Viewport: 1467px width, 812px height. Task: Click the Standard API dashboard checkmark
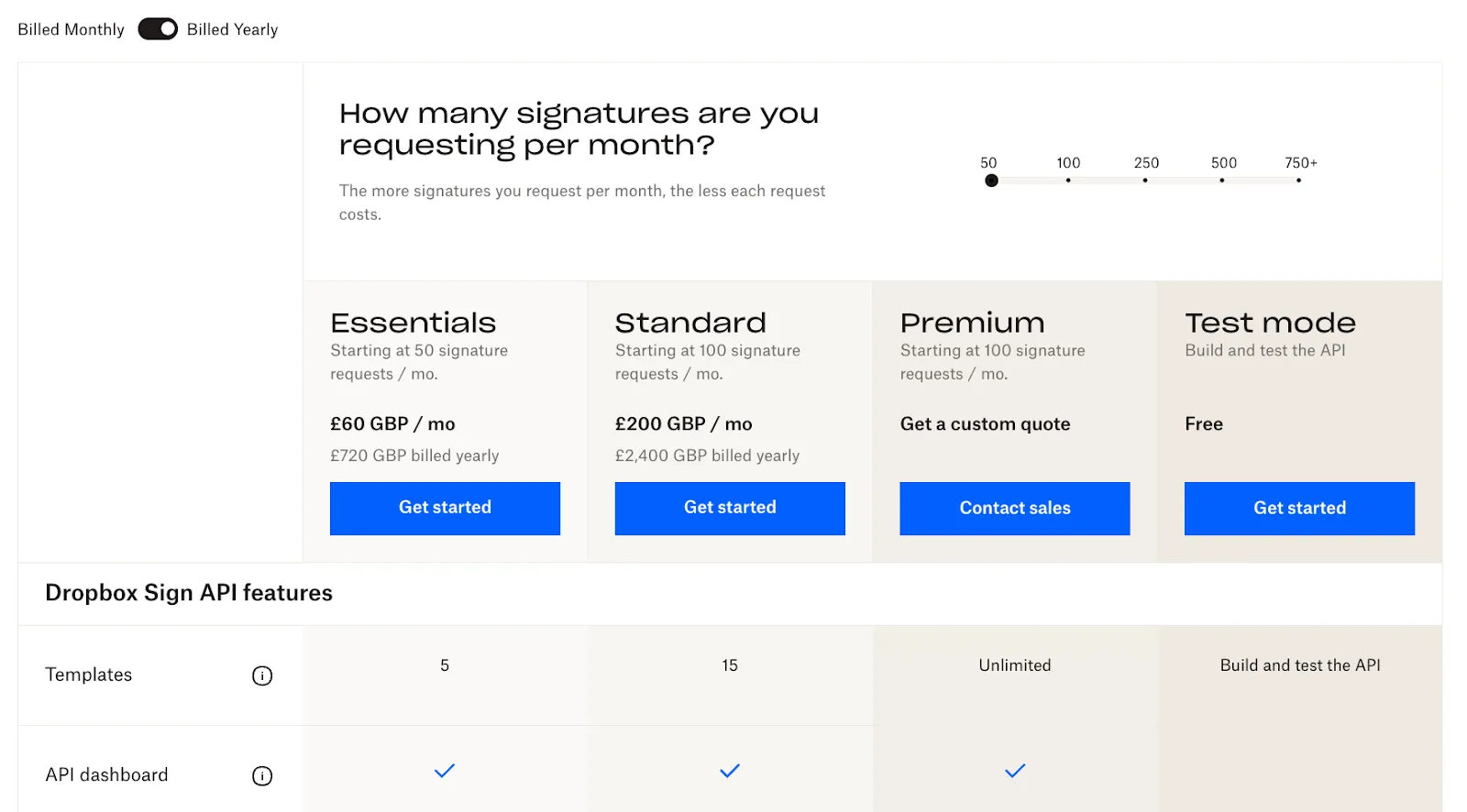tap(730, 771)
